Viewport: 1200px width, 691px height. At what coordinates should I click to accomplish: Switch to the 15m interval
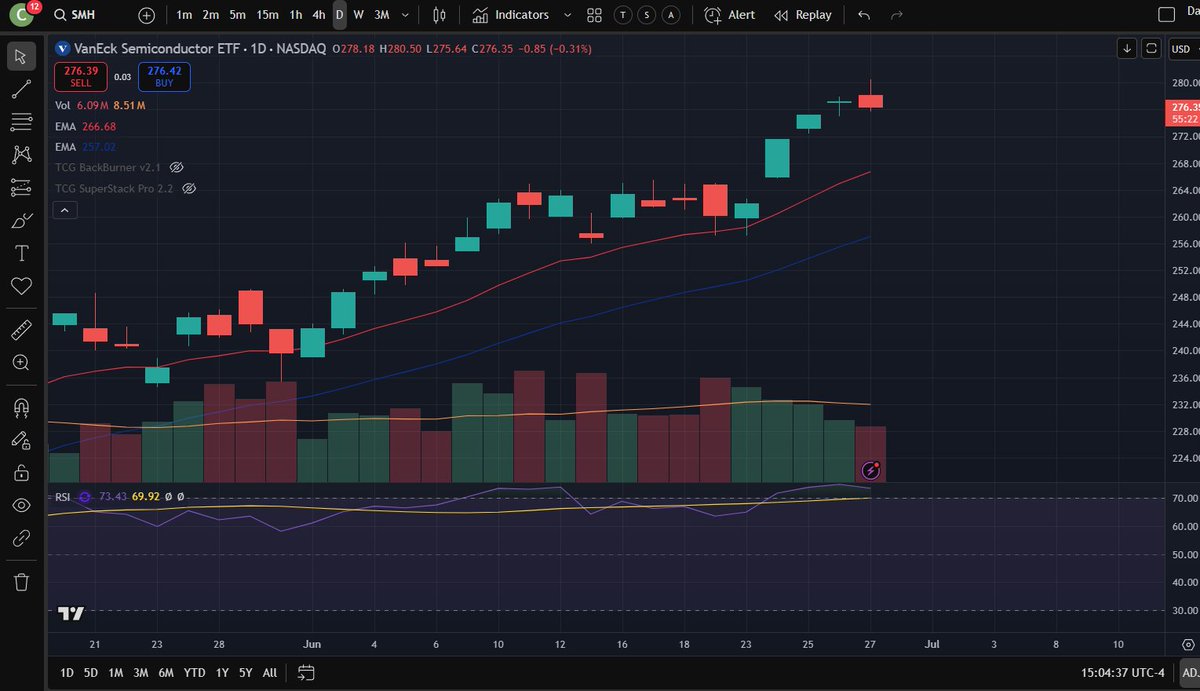(267, 15)
